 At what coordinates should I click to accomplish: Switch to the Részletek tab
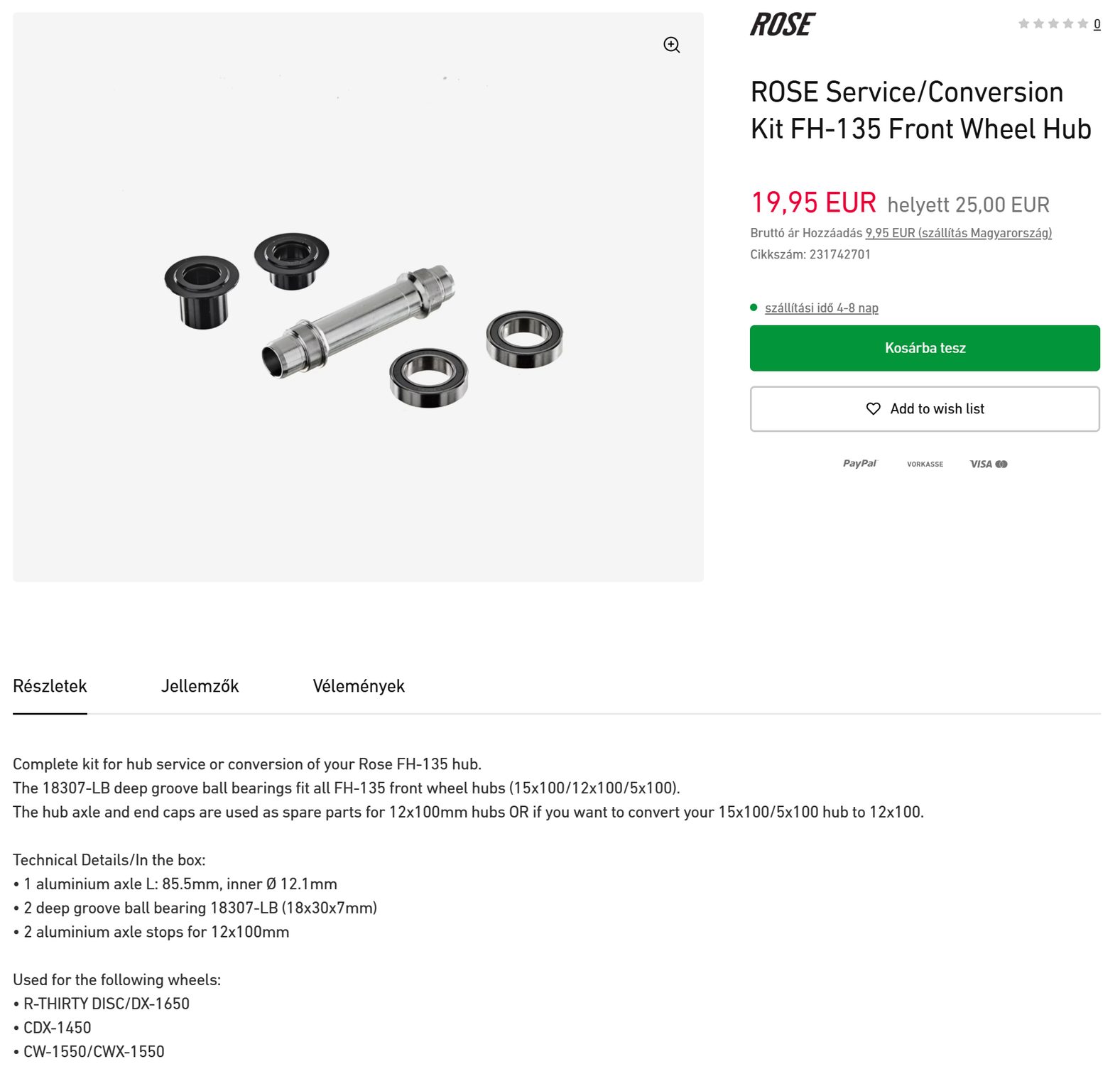[50, 686]
